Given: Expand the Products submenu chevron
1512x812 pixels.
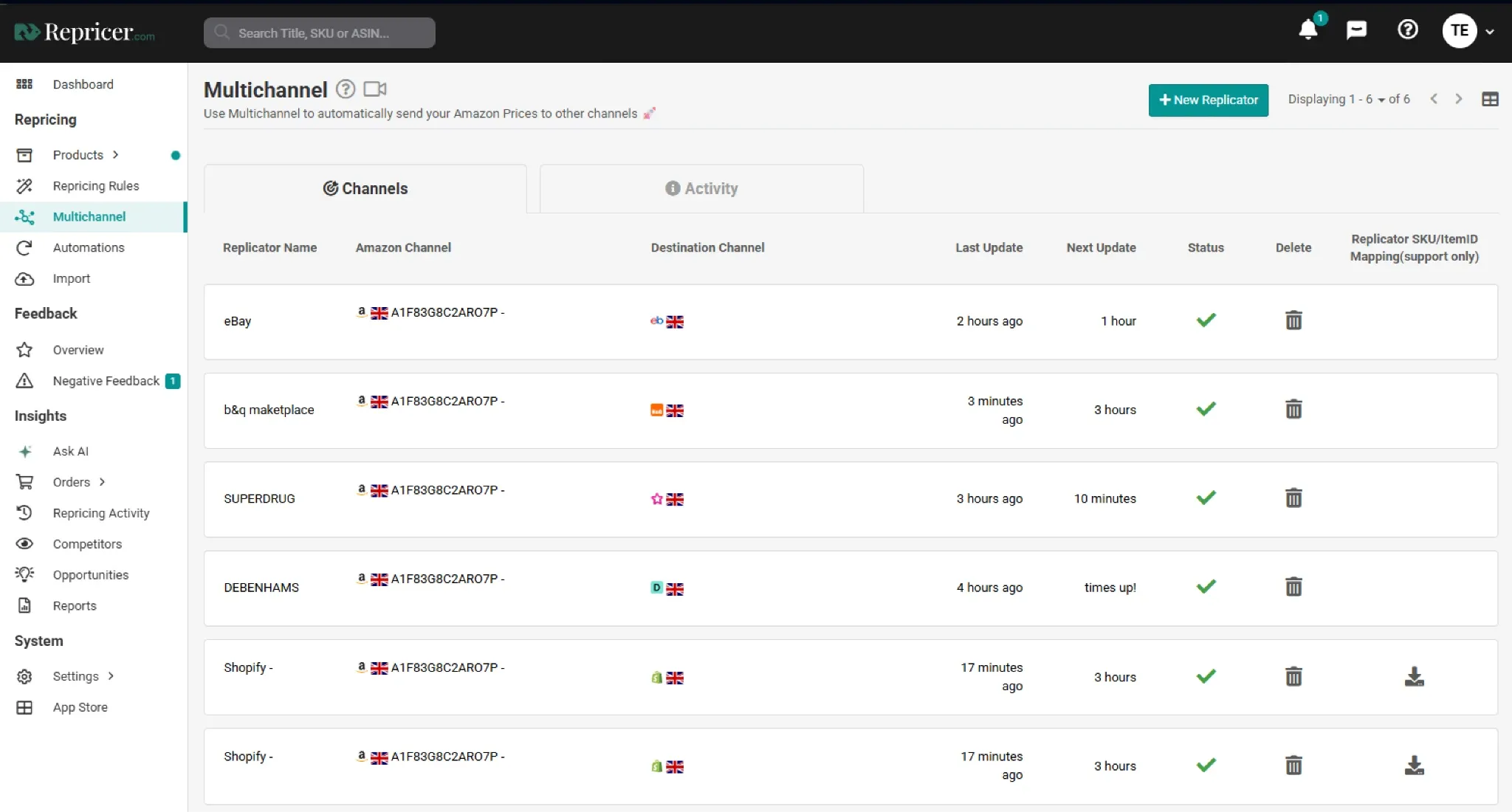Looking at the screenshot, I should tap(115, 154).
